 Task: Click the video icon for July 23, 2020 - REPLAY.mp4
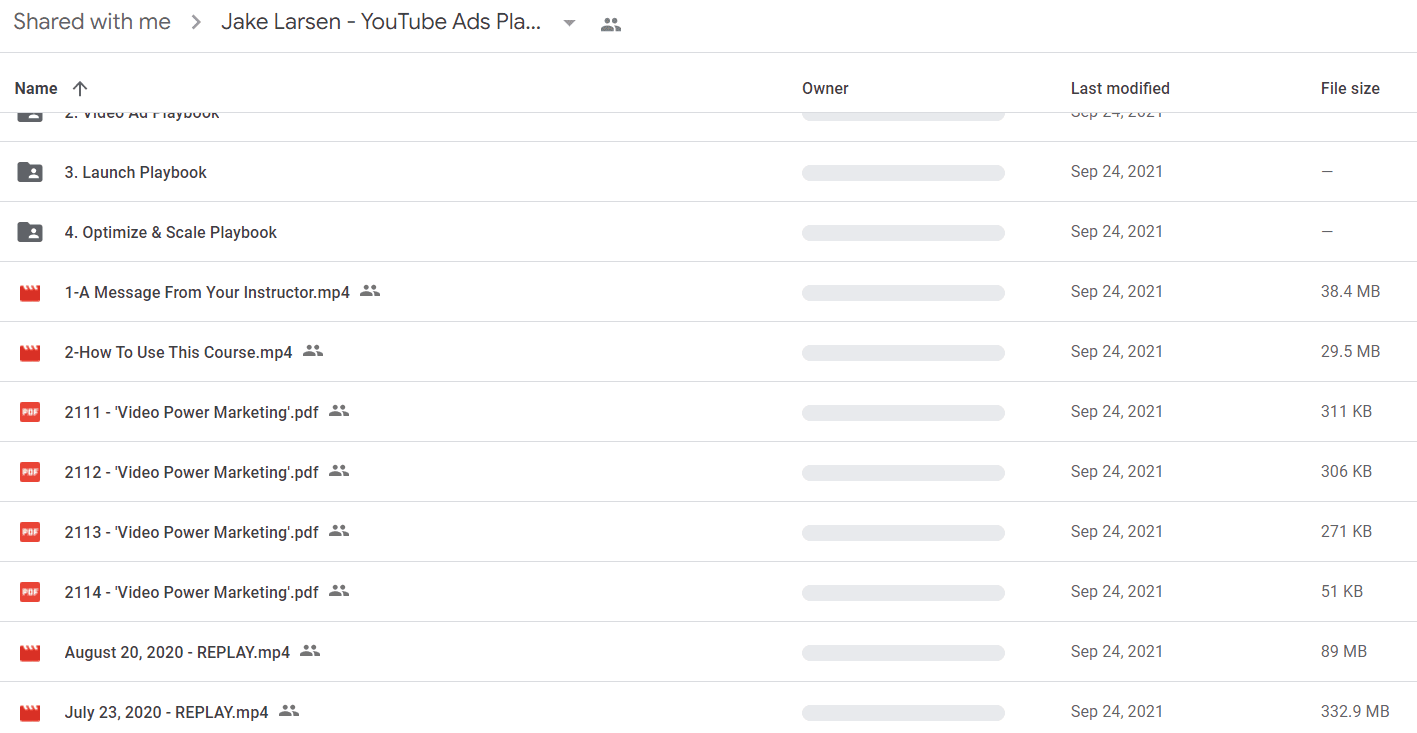click(30, 713)
